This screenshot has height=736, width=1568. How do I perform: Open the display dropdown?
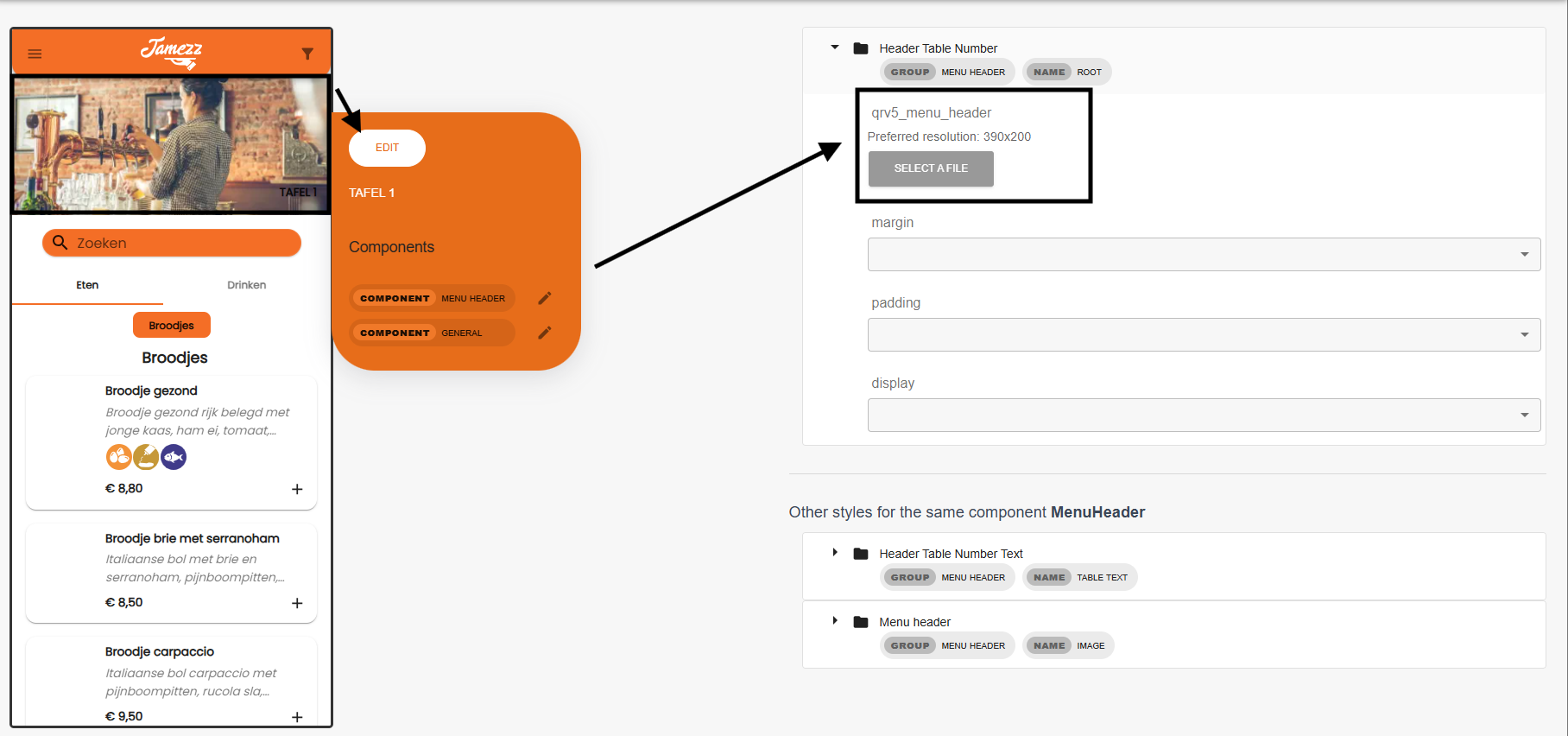coord(1204,415)
